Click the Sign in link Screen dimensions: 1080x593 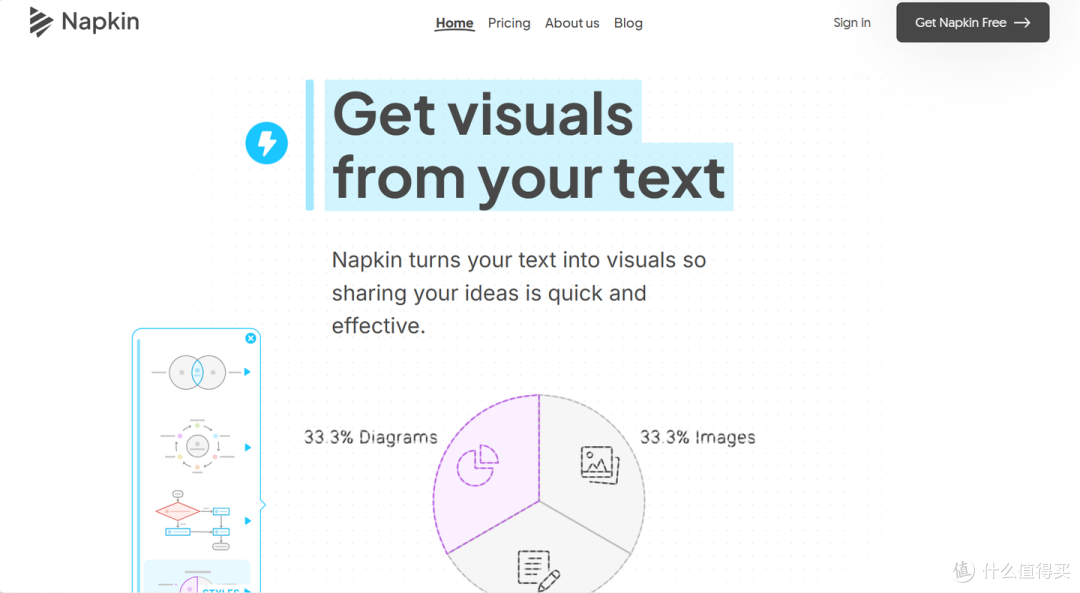point(852,23)
